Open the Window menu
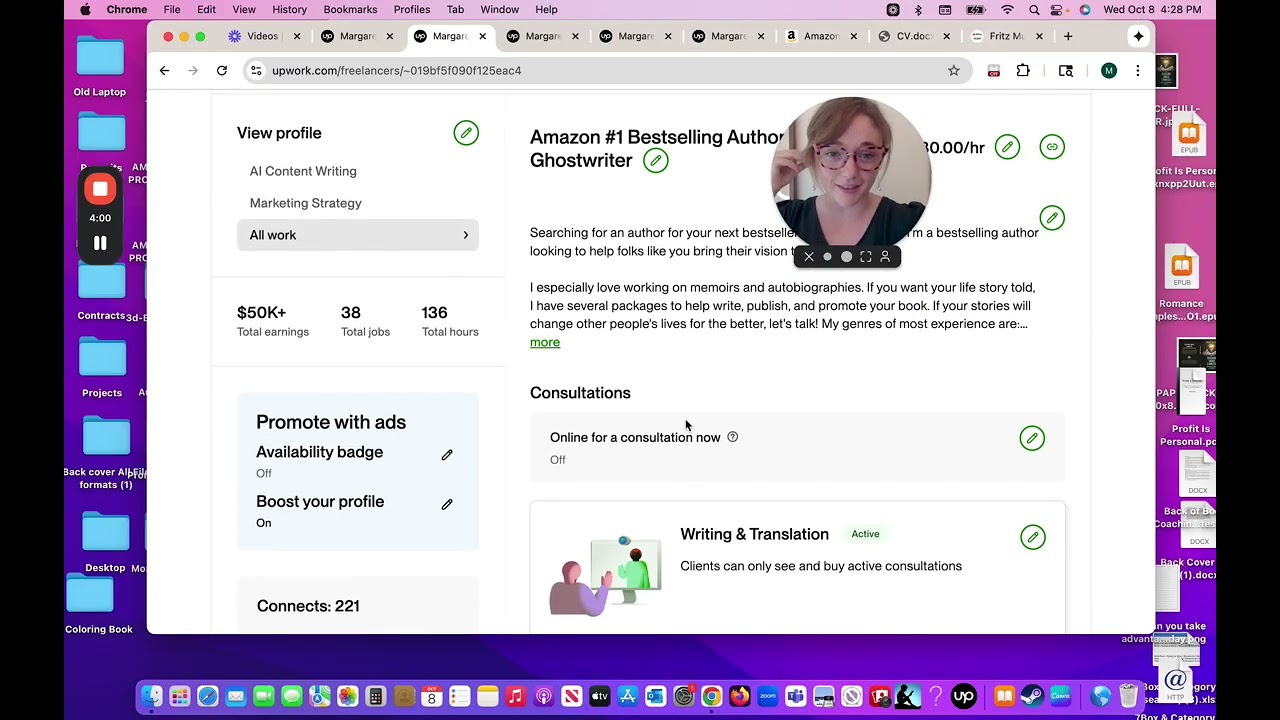The height and width of the screenshot is (720, 1280). click(499, 10)
